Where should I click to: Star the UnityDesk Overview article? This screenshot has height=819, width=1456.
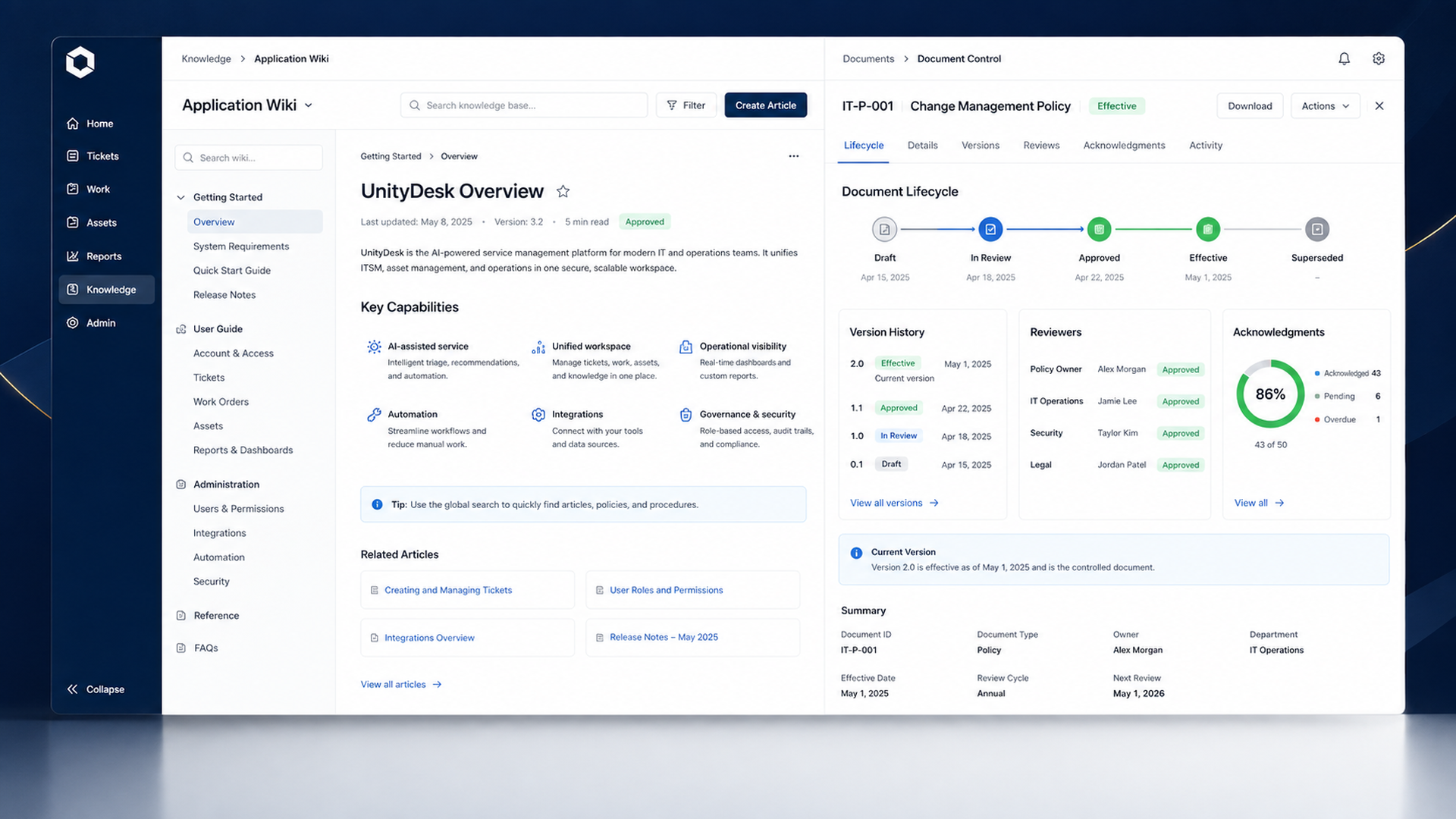click(x=563, y=191)
